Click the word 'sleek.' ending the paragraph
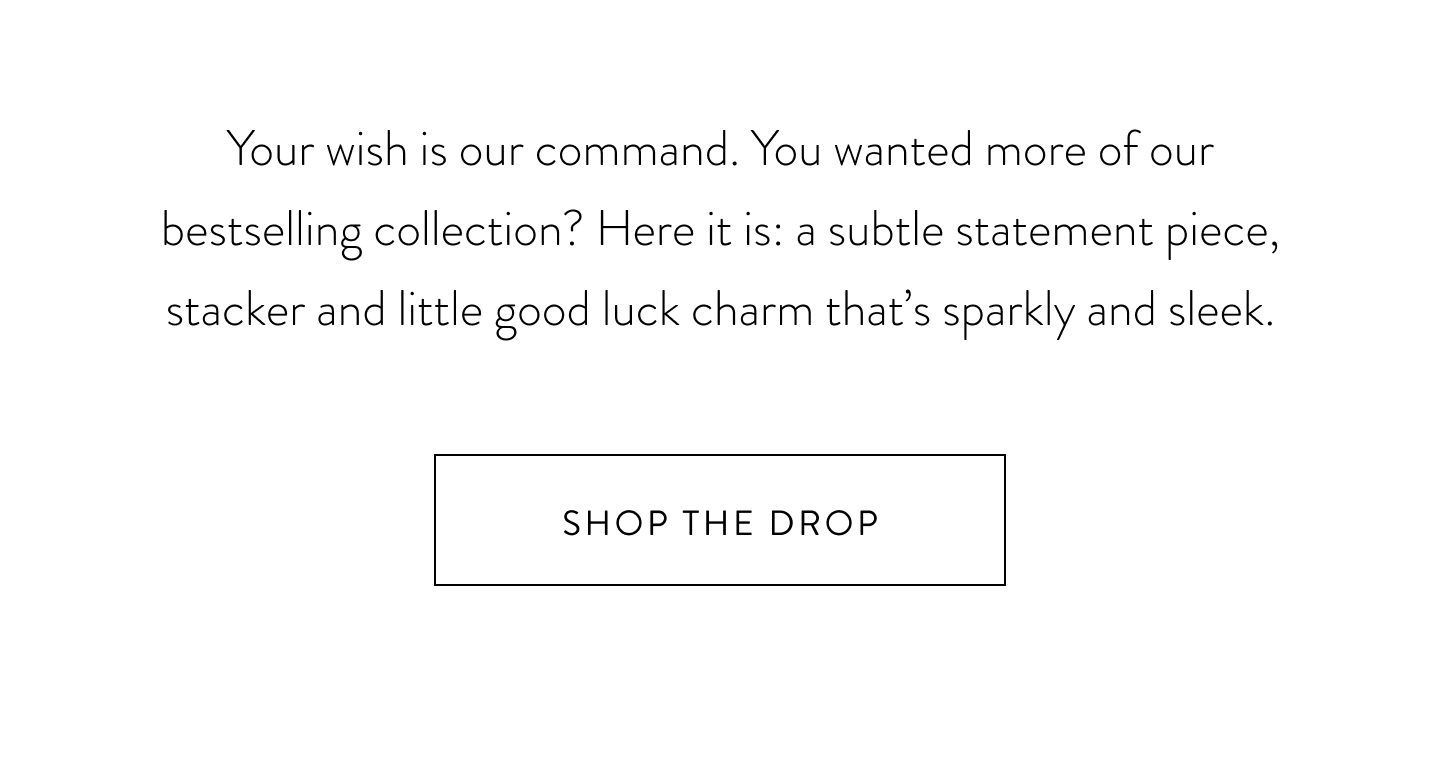Viewport: 1440px width, 768px height. (x=1221, y=311)
